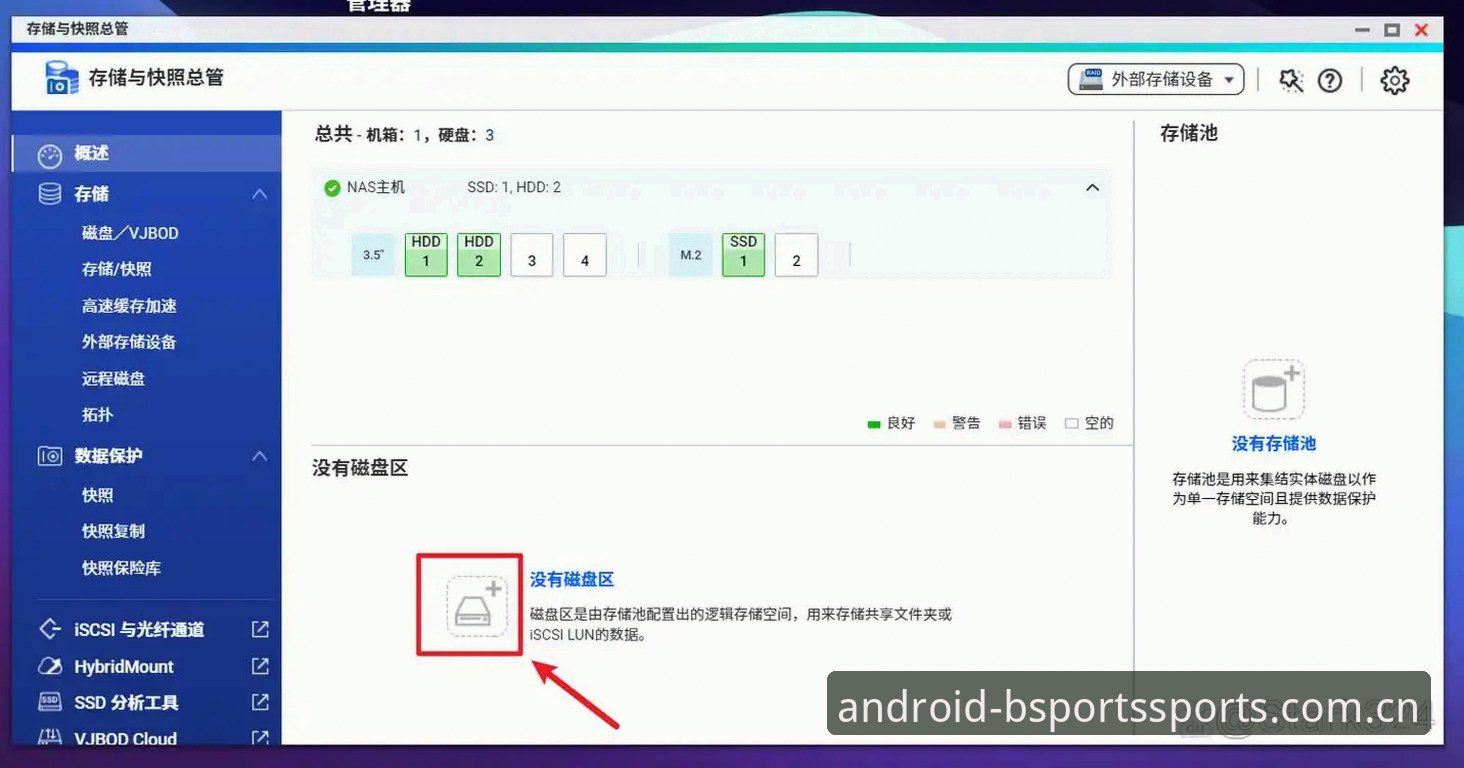This screenshot has width=1464, height=768.
Task: Select SSD 1 M.2 slot
Action: click(743, 254)
